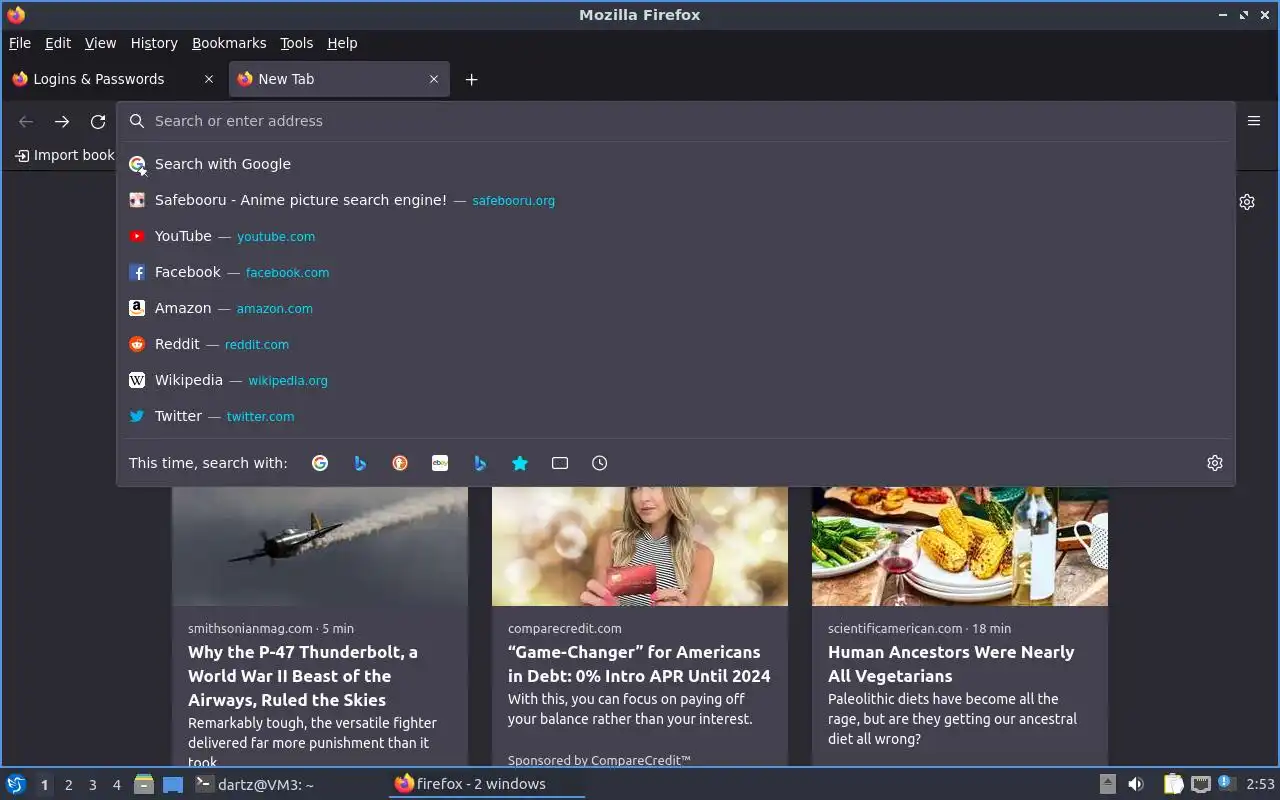Click the blue desktop taskbar icon
1280x800 pixels.
pos(173,784)
